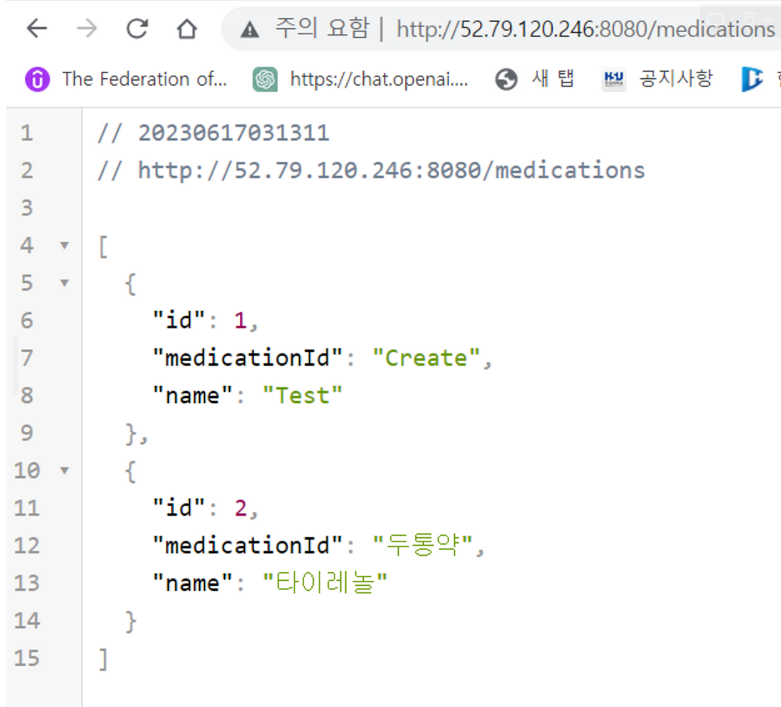Click the green OpenAI bookmark icon
Screen dimensions: 781x707
pos(265,79)
